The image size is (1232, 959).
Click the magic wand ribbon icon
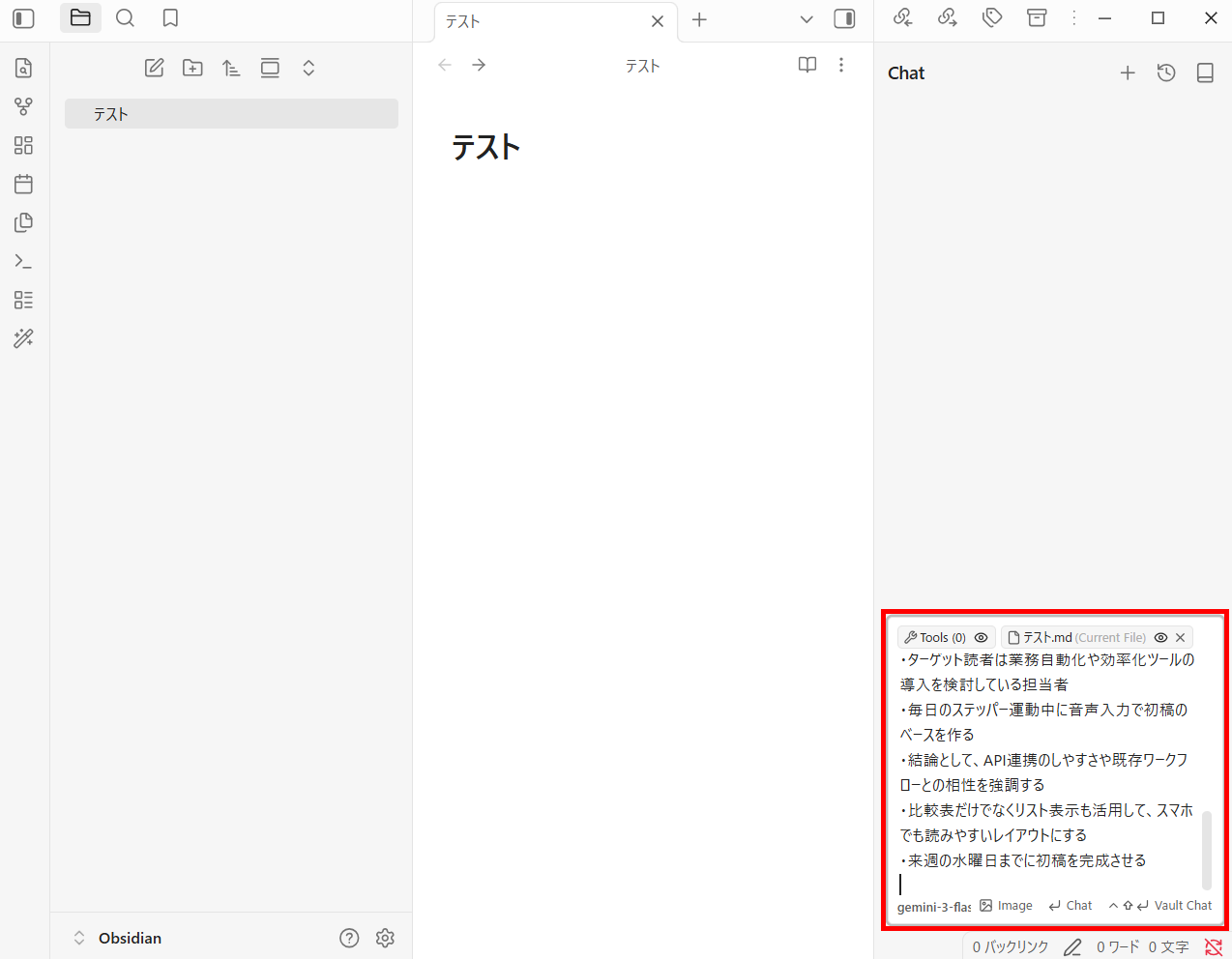click(24, 338)
